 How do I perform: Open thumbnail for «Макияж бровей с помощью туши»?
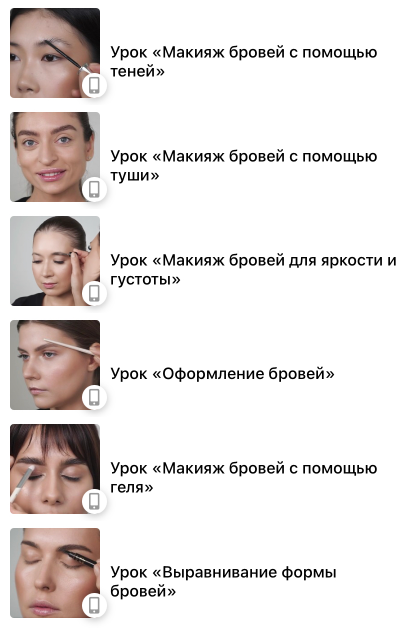tap(55, 157)
